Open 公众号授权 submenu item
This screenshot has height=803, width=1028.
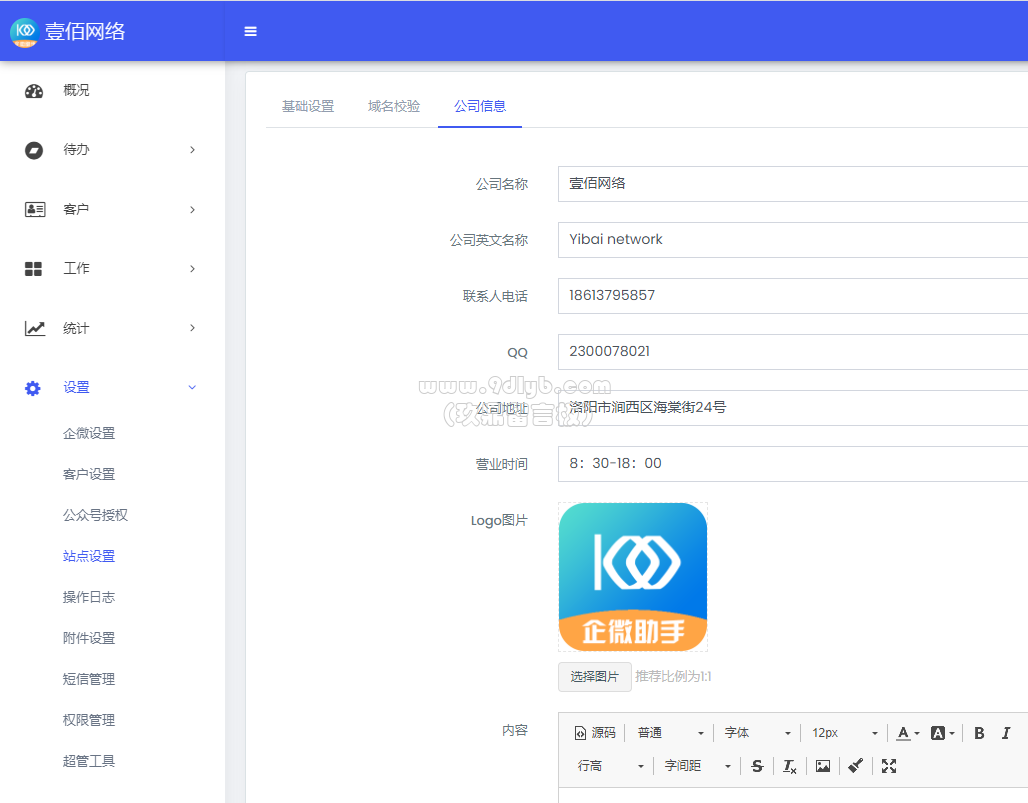pyautogui.click(x=96, y=515)
